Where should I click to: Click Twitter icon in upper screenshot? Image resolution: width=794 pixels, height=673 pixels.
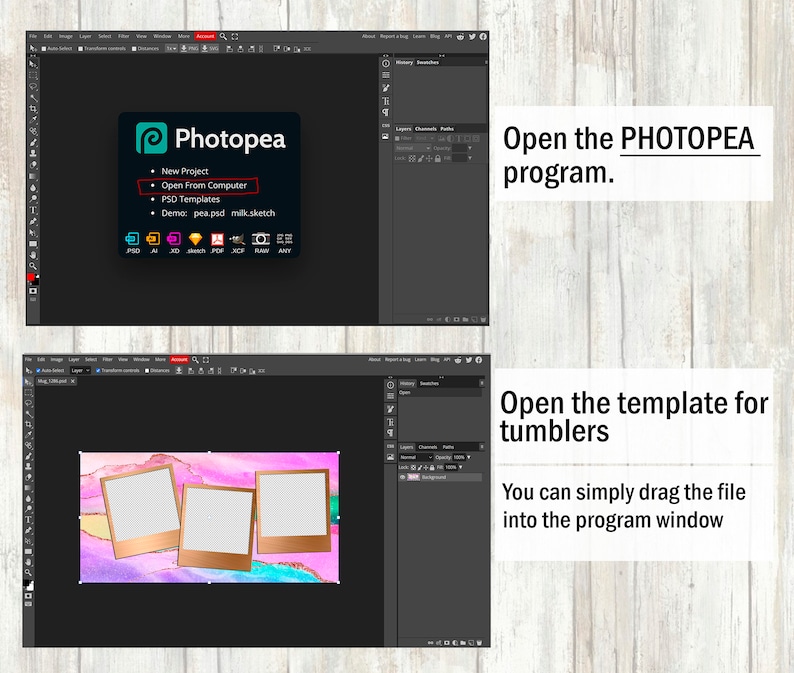coord(472,36)
